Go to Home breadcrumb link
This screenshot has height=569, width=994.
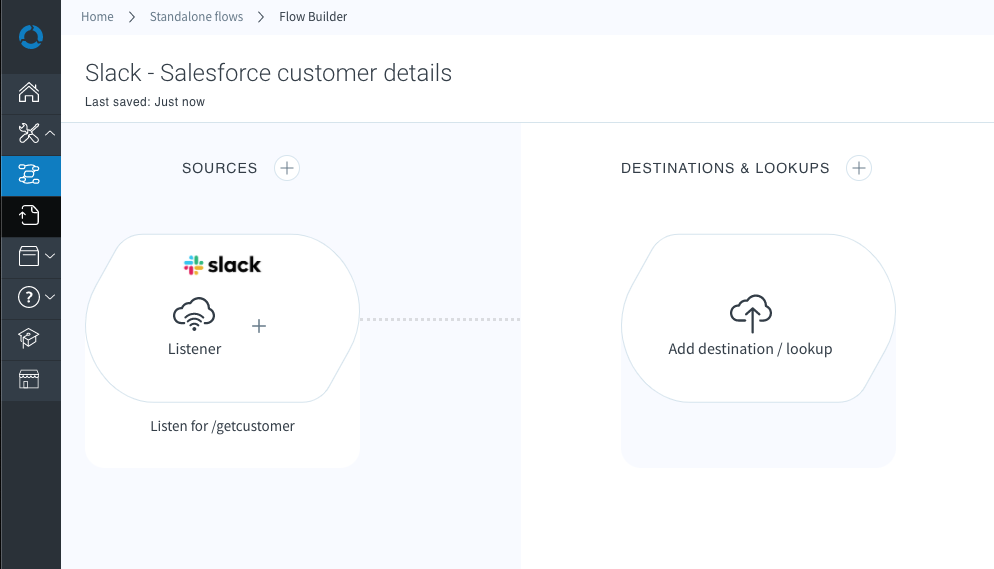coord(97,16)
